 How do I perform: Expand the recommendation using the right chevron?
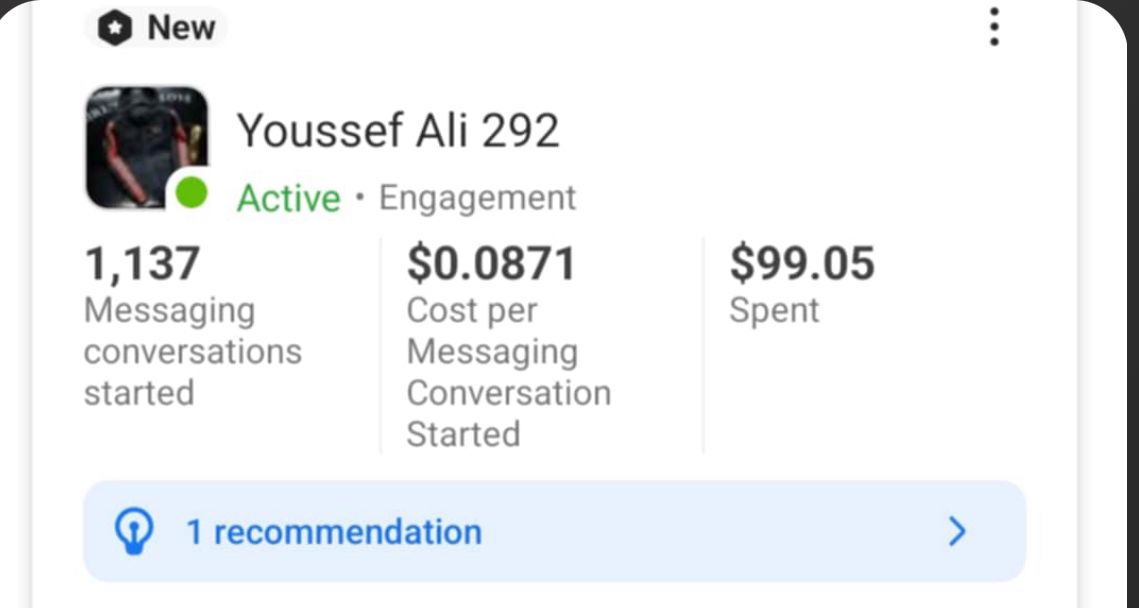[x=957, y=531]
